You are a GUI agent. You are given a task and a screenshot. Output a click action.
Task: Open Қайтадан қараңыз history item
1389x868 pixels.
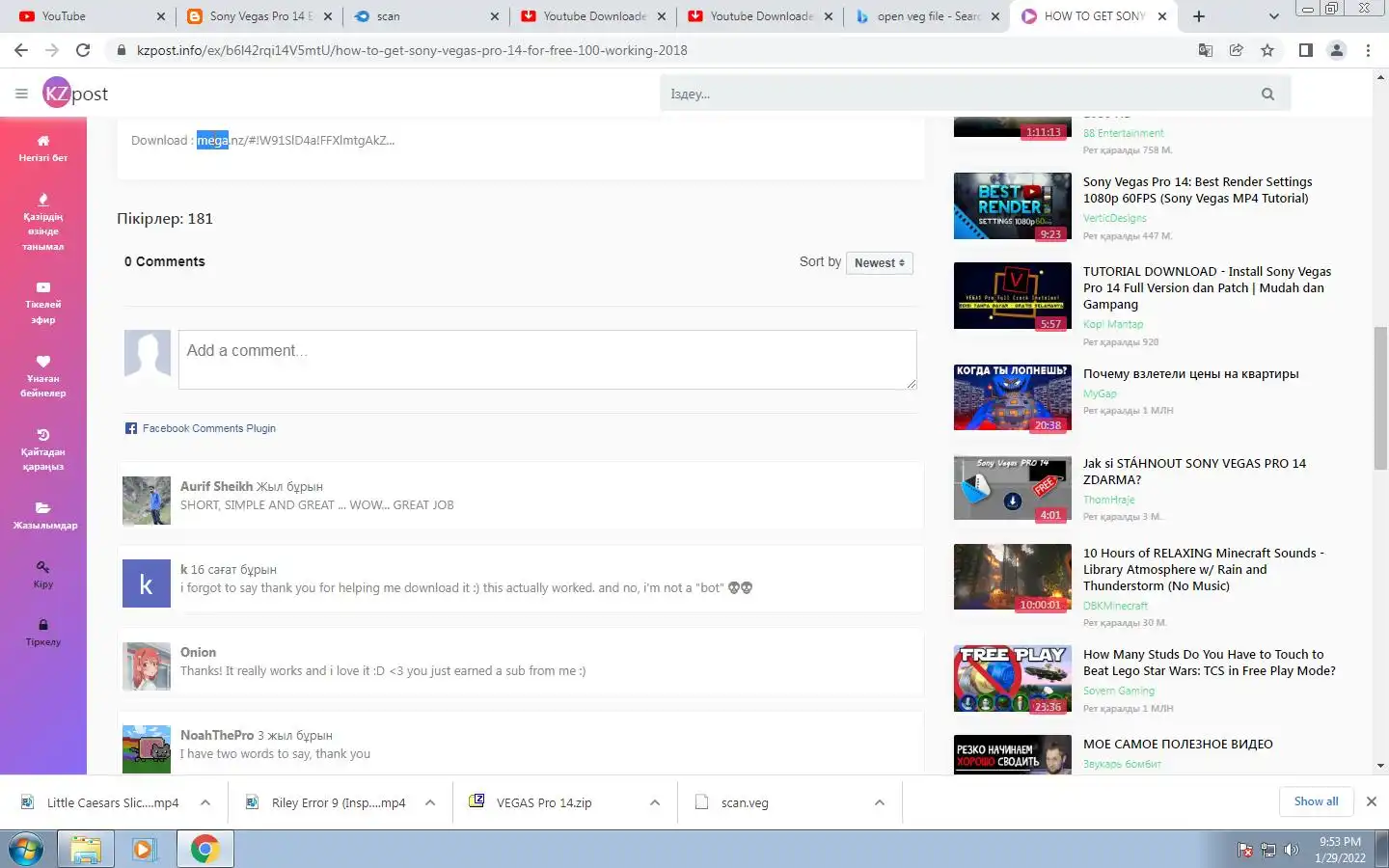[43, 450]
